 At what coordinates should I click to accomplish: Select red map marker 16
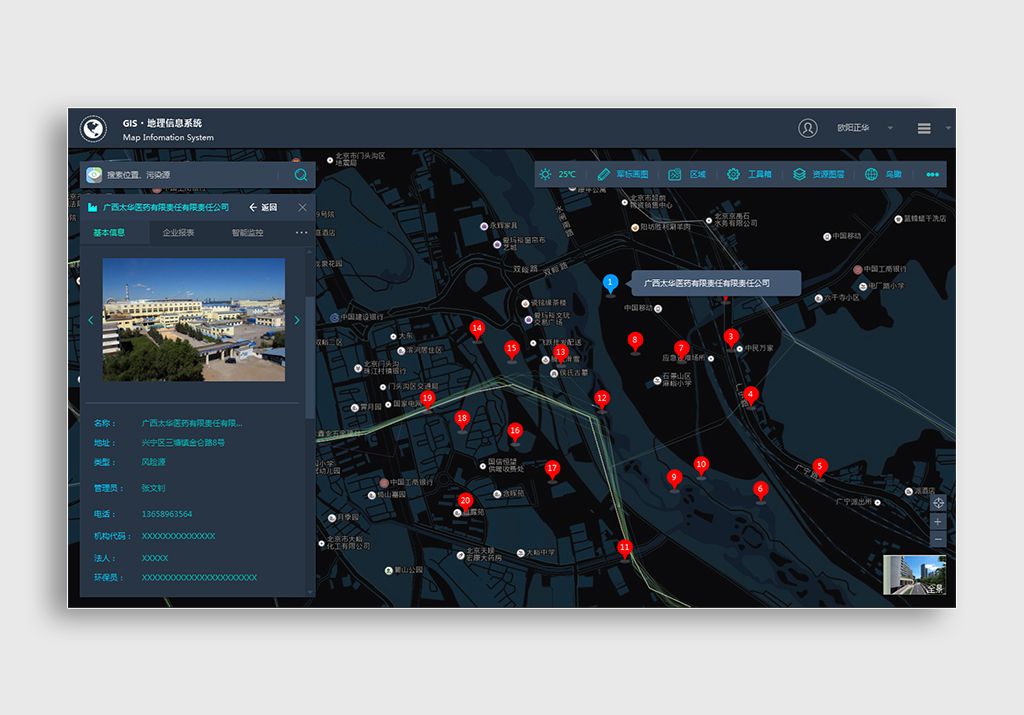coord(515,432)
